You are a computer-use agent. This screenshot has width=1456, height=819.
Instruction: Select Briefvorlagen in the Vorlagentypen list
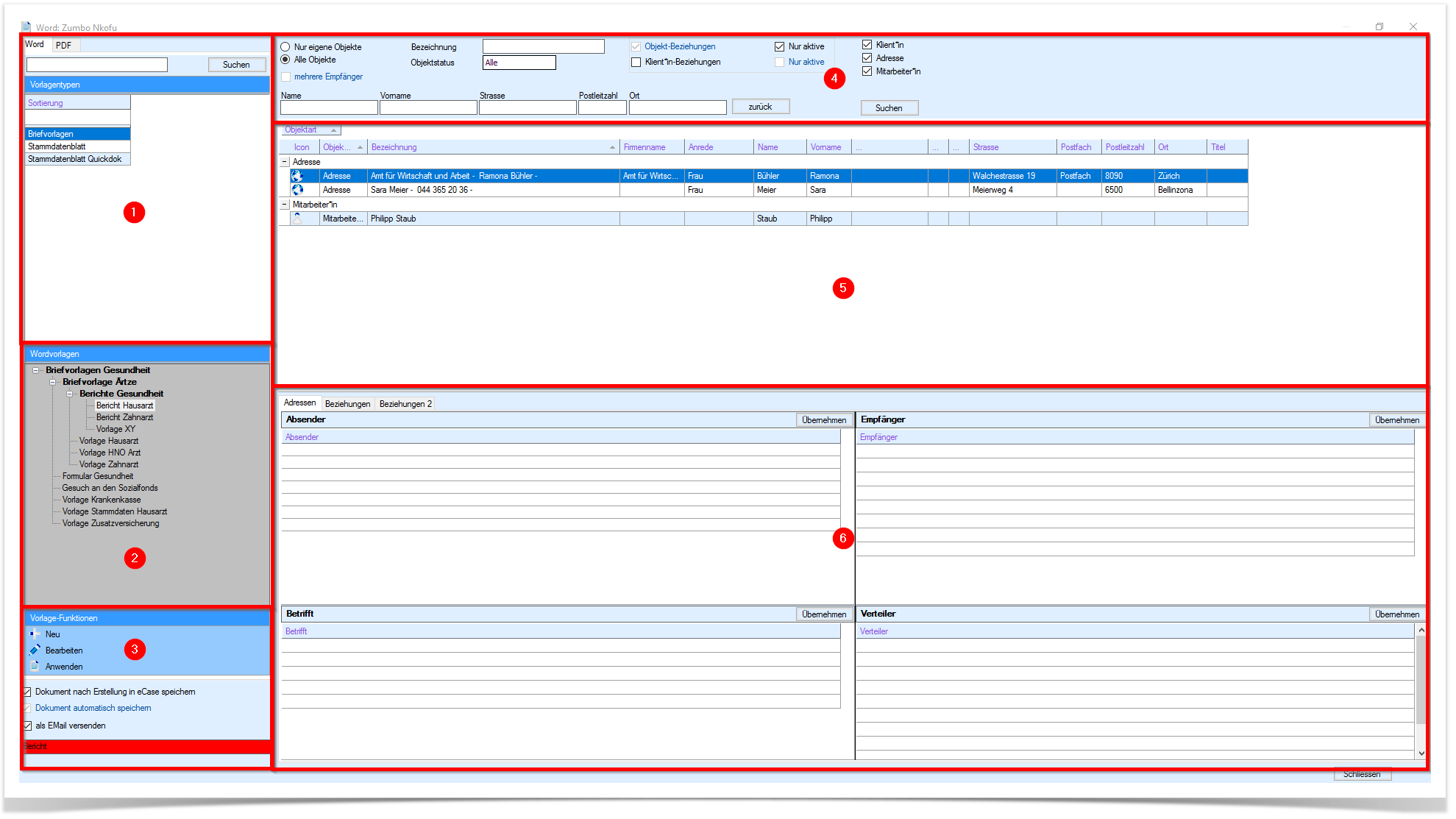(78, 134)
